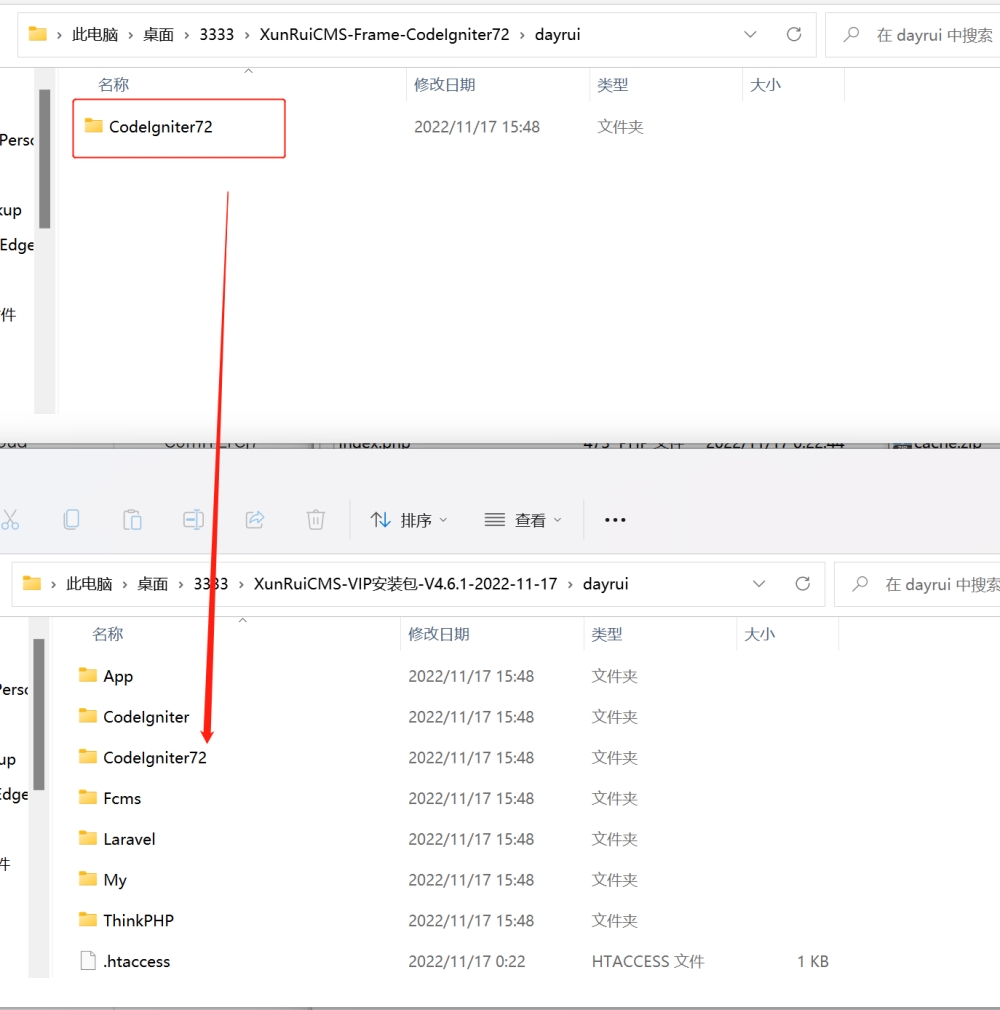Click search box in lower dayrui window
This screenshot has width=1000, height=1010.
[x=918, y=584]
